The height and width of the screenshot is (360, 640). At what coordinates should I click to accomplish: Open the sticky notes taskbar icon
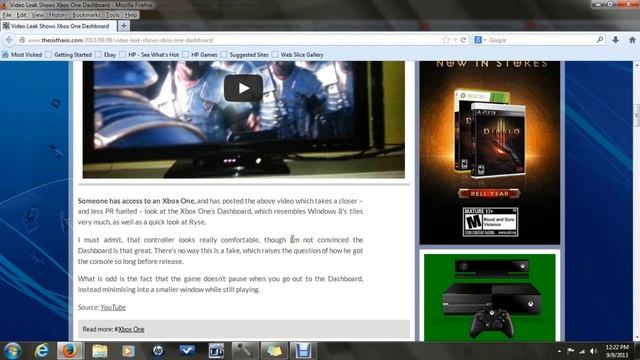pyautogui.click(x=274, y=351)
